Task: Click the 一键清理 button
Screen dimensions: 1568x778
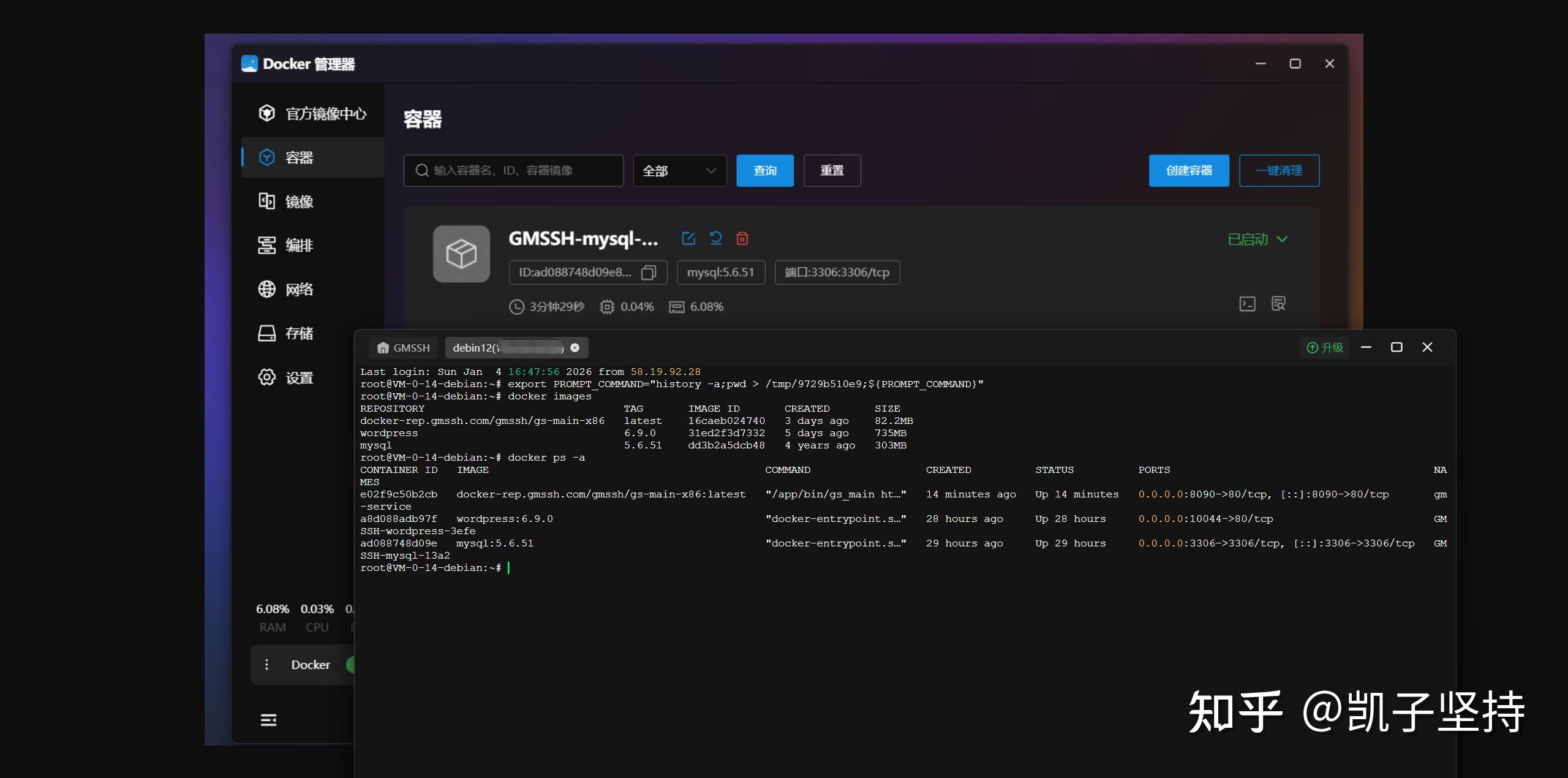Action: 1279,171
